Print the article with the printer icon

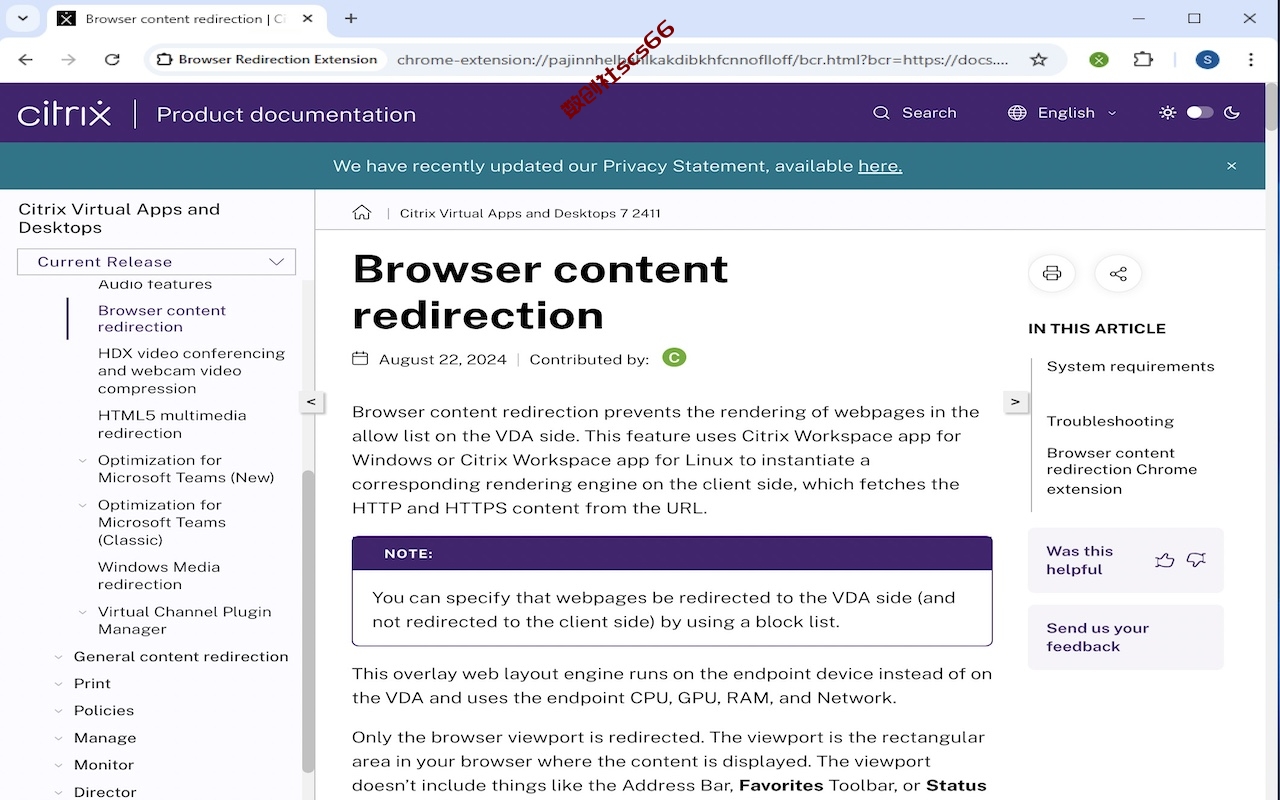(x=1052, y=273)
